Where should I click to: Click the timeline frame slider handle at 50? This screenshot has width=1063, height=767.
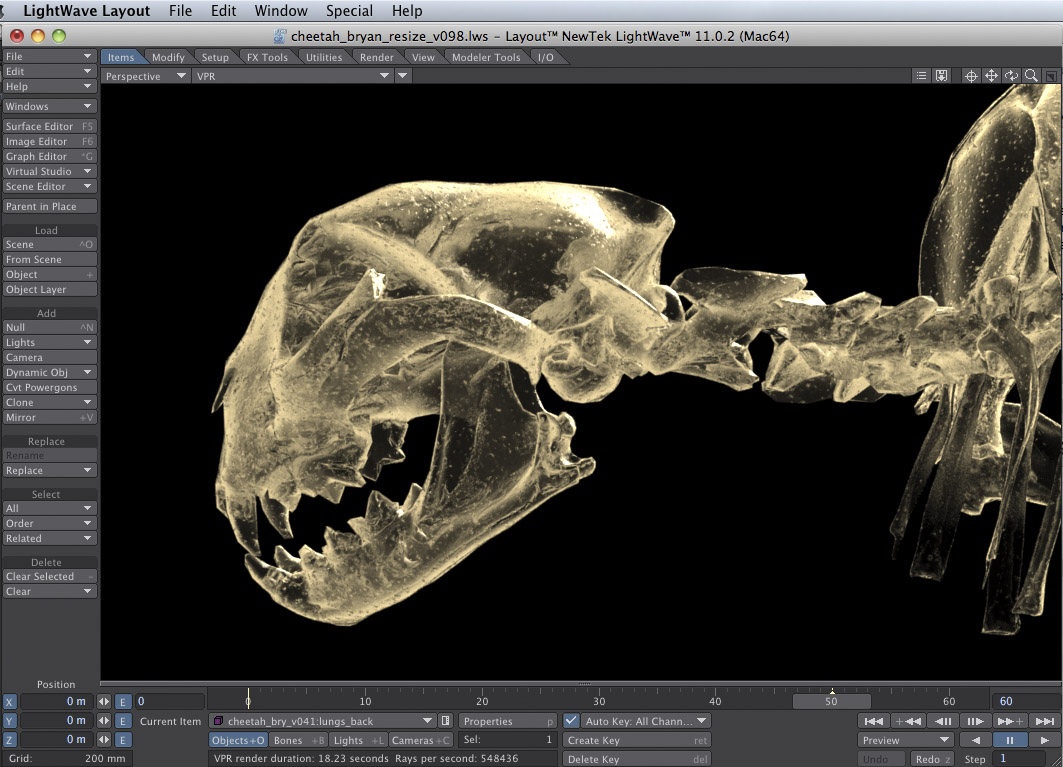click(831, 702)
